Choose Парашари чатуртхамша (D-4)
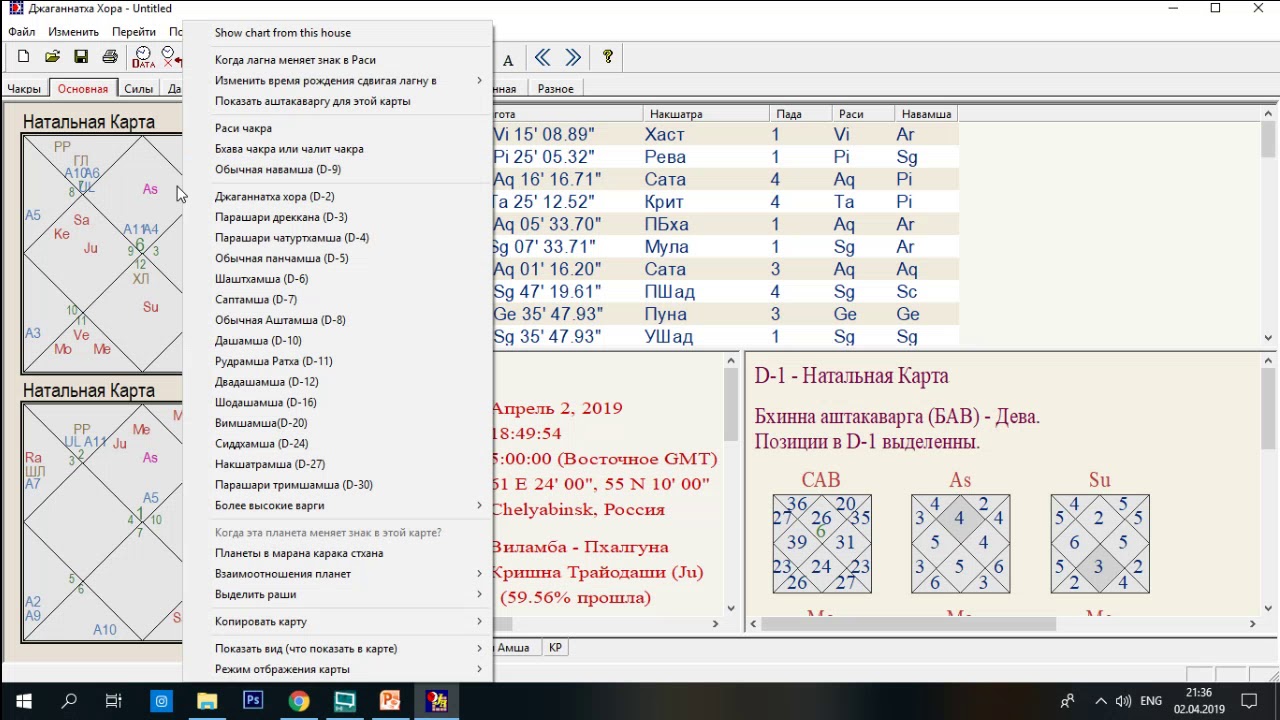The image size is (1280, 720). pyautogui.click(x=338, y=238)
